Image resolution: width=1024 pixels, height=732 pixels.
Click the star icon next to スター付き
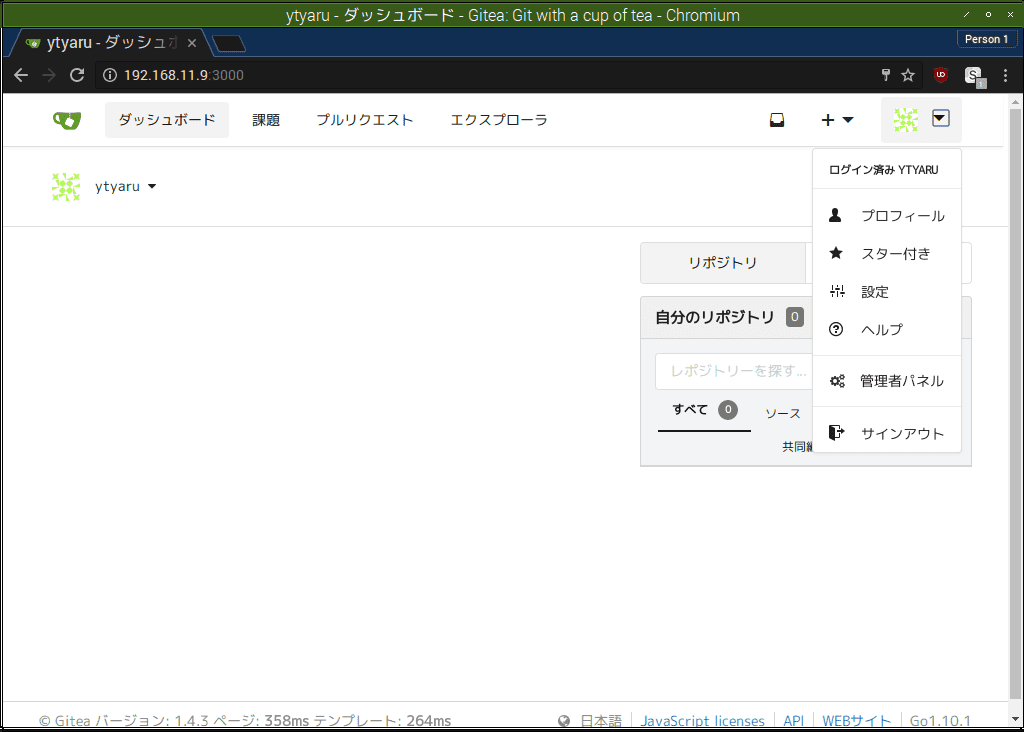coord(835,252)
